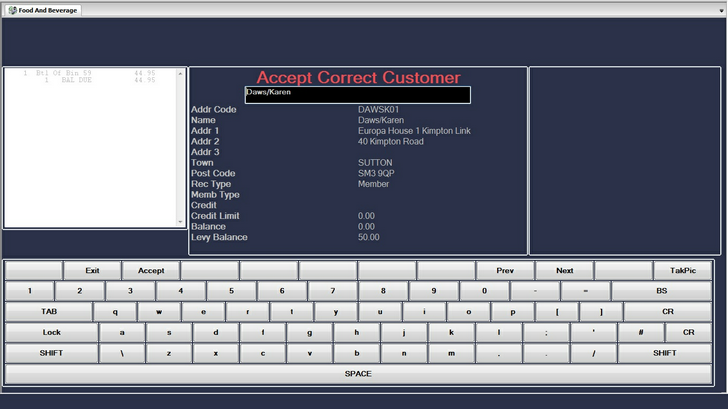The width and height of the screenshot is (728, 409).
Task: Toggle the Lock key on keyboard
Action: [x=51, y=332]
